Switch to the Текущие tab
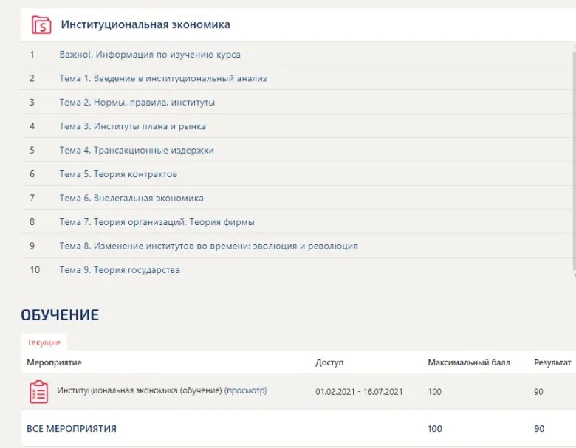Image resolution: width=576 pixels, height=448 pixels. pyautogui.click(x=44, y=342)
